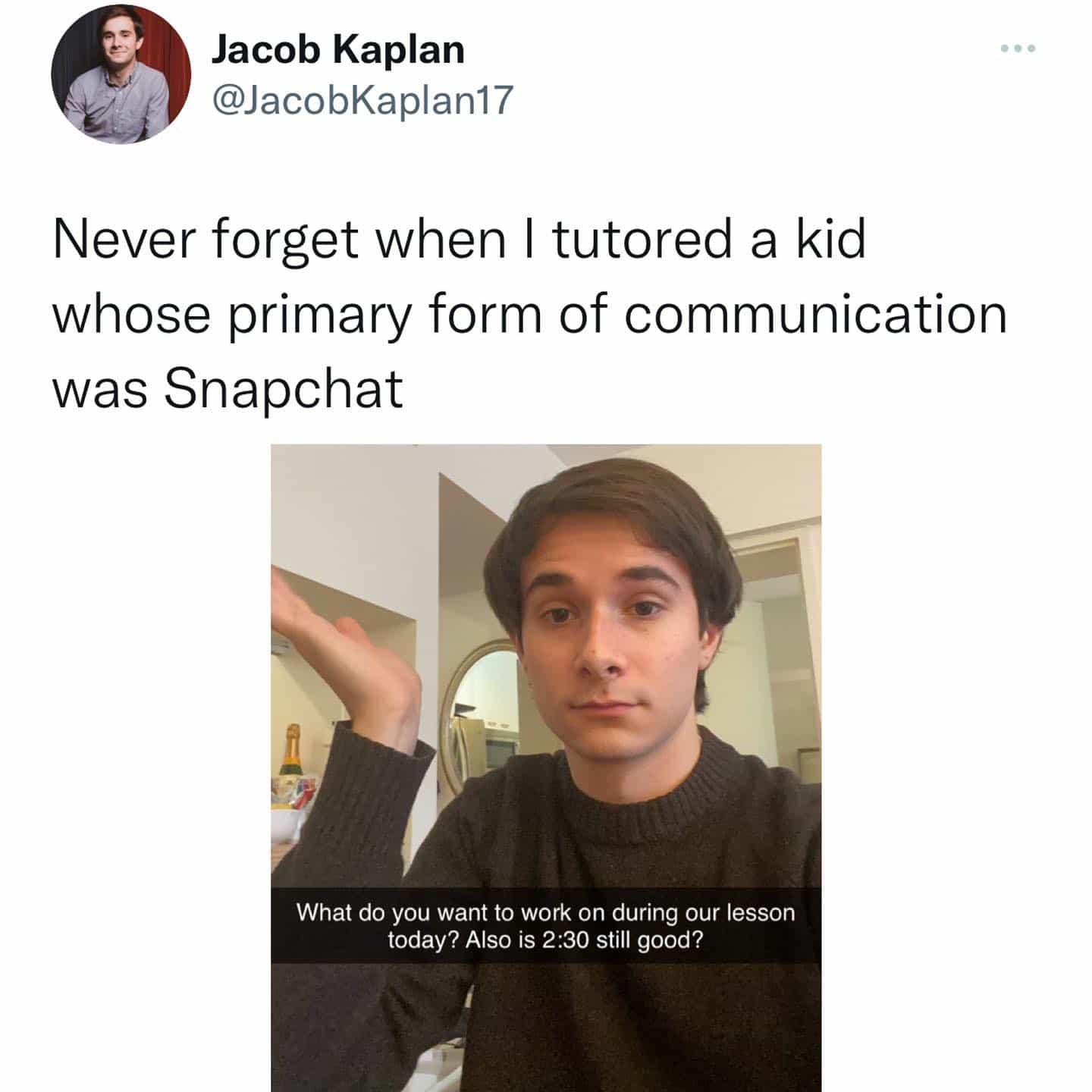1092x1092 pixels.
Task: Click the person's hair in the photo
Action: [614, 516]
